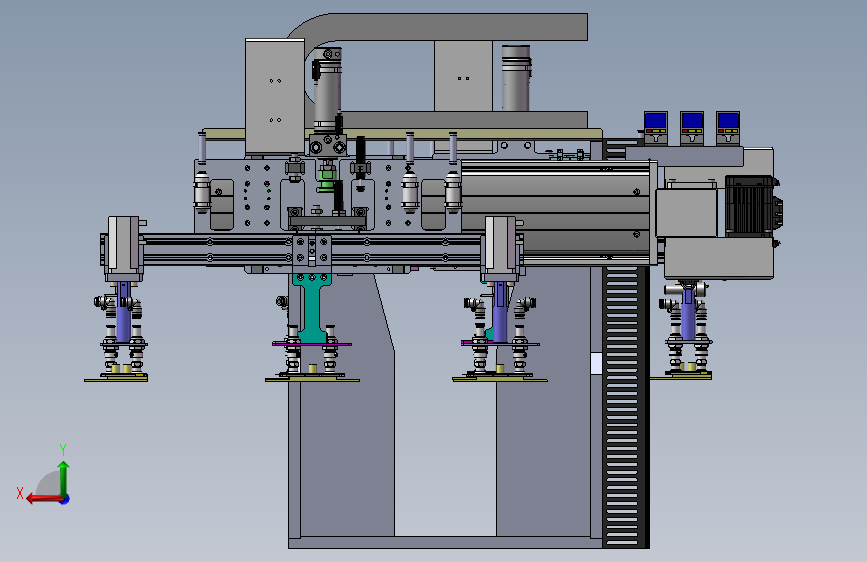Select the curved gray duct at the top

(x=442, y=28)
